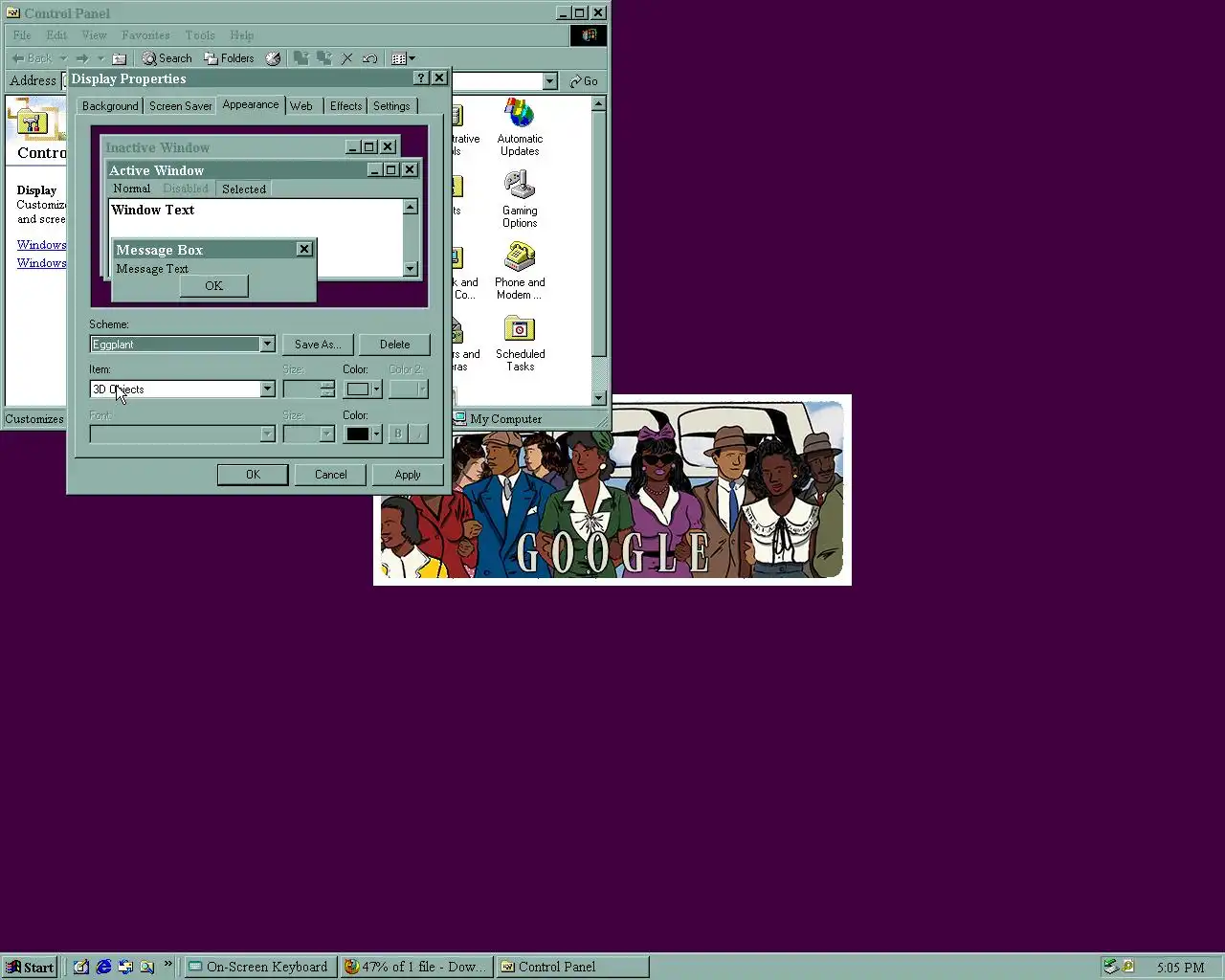Click the key tray icon

coord(1128,967)
